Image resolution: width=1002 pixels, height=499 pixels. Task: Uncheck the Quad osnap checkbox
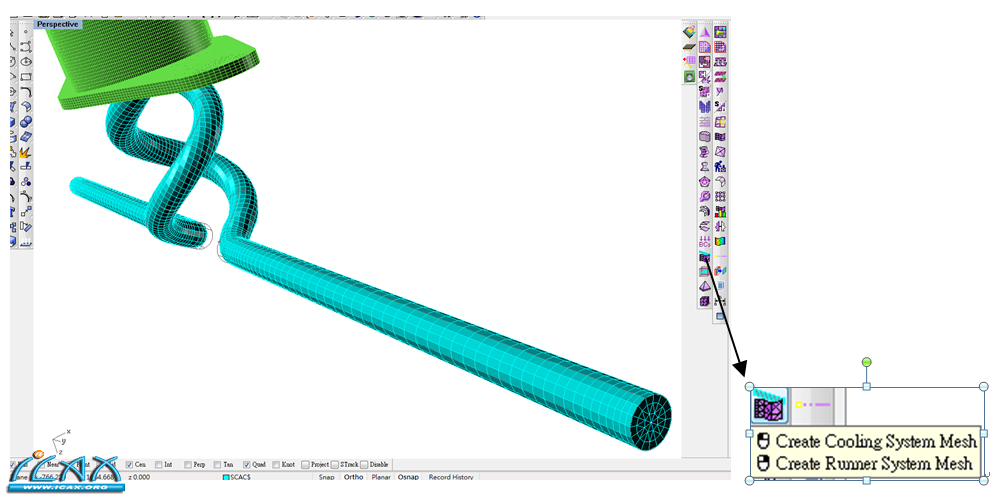point(247,464)
